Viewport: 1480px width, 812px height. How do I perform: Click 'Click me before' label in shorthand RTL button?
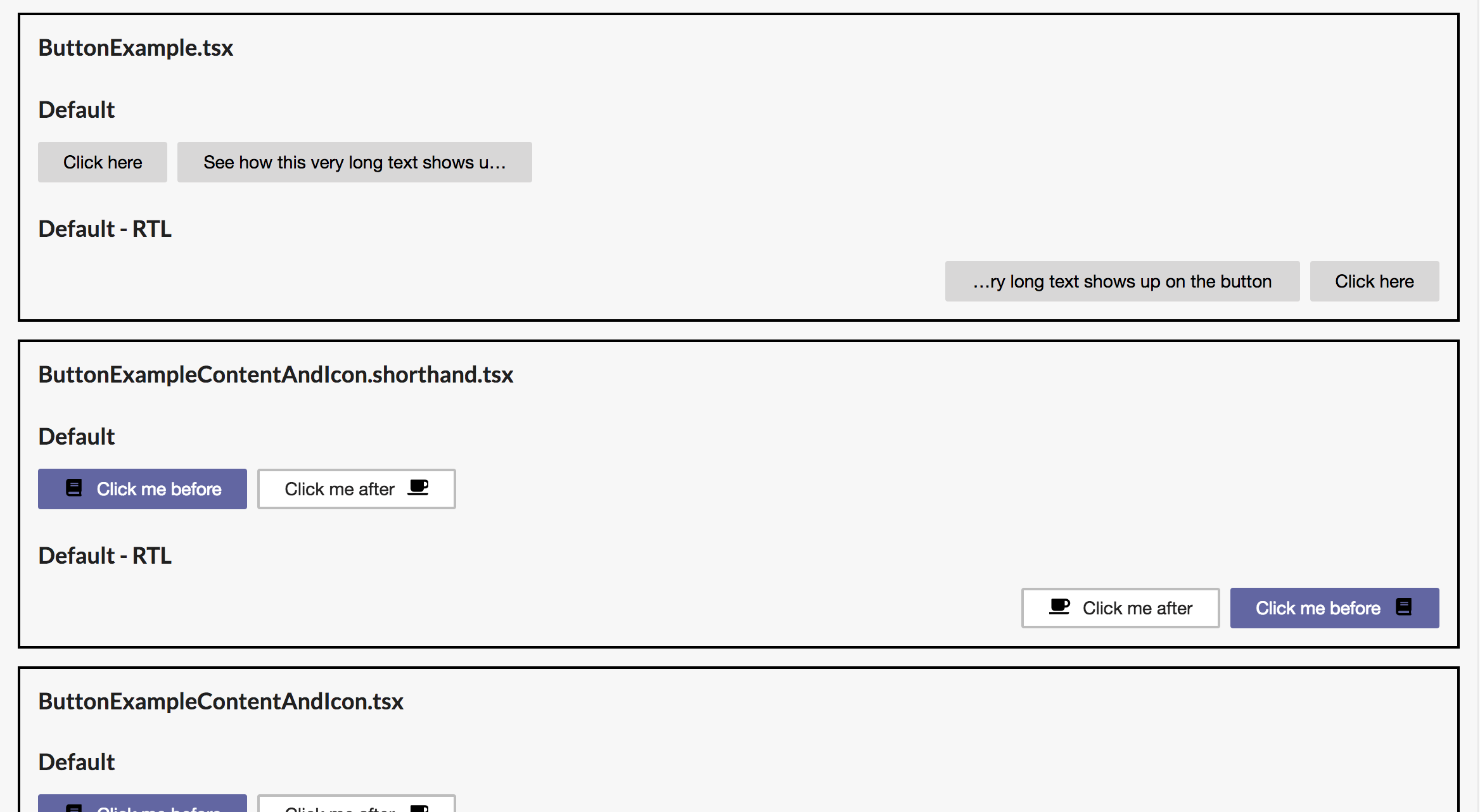tap(1318, 608)
